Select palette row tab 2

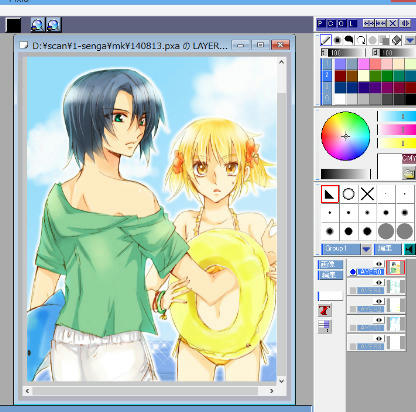pos(327,76)
